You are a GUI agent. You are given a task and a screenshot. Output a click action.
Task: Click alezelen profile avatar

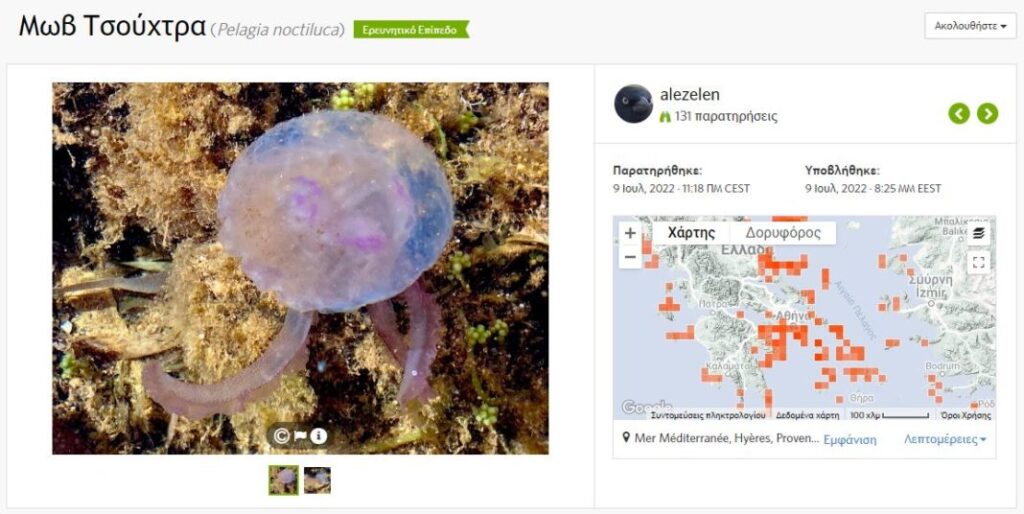coord(633,104)
